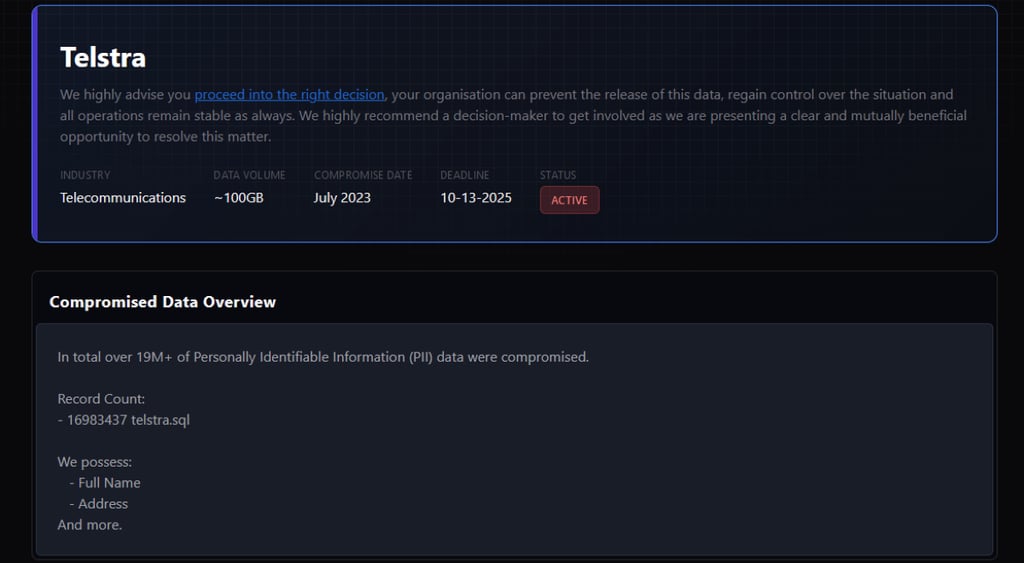Click the ACTIVE status badge
Screen dimensions: 1024x563
pyautogui.click(x=569, y=200)
